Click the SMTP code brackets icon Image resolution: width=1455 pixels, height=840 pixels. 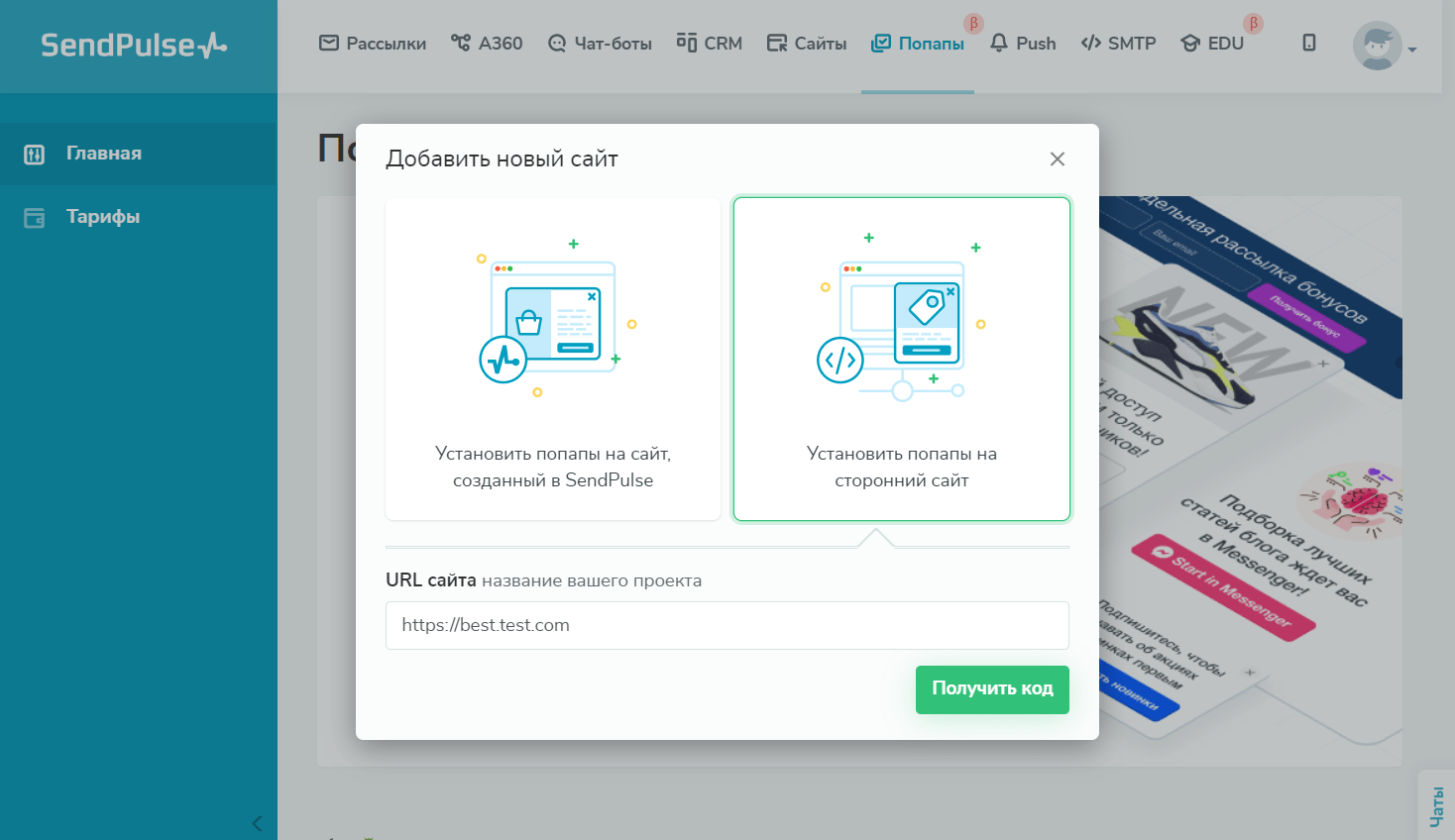(1091, 44)
